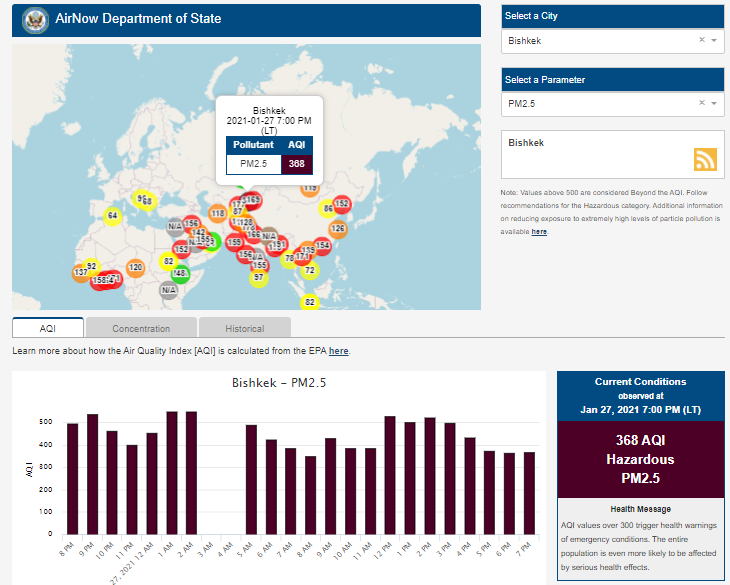The image size is (730, 585).
Task: Open the Bishkek RSS feed icon
Action: (x=706, y=160)
